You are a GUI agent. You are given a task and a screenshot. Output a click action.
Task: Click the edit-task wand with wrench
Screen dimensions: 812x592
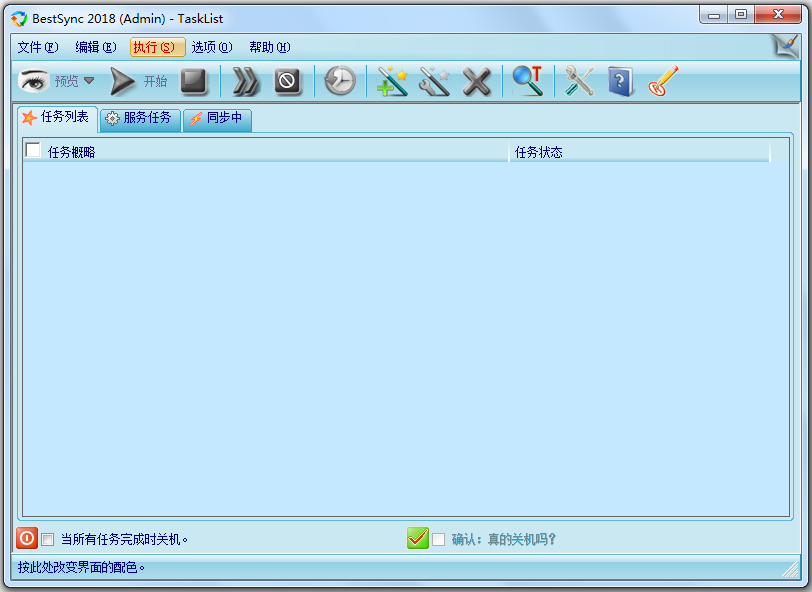click(434, 81)
